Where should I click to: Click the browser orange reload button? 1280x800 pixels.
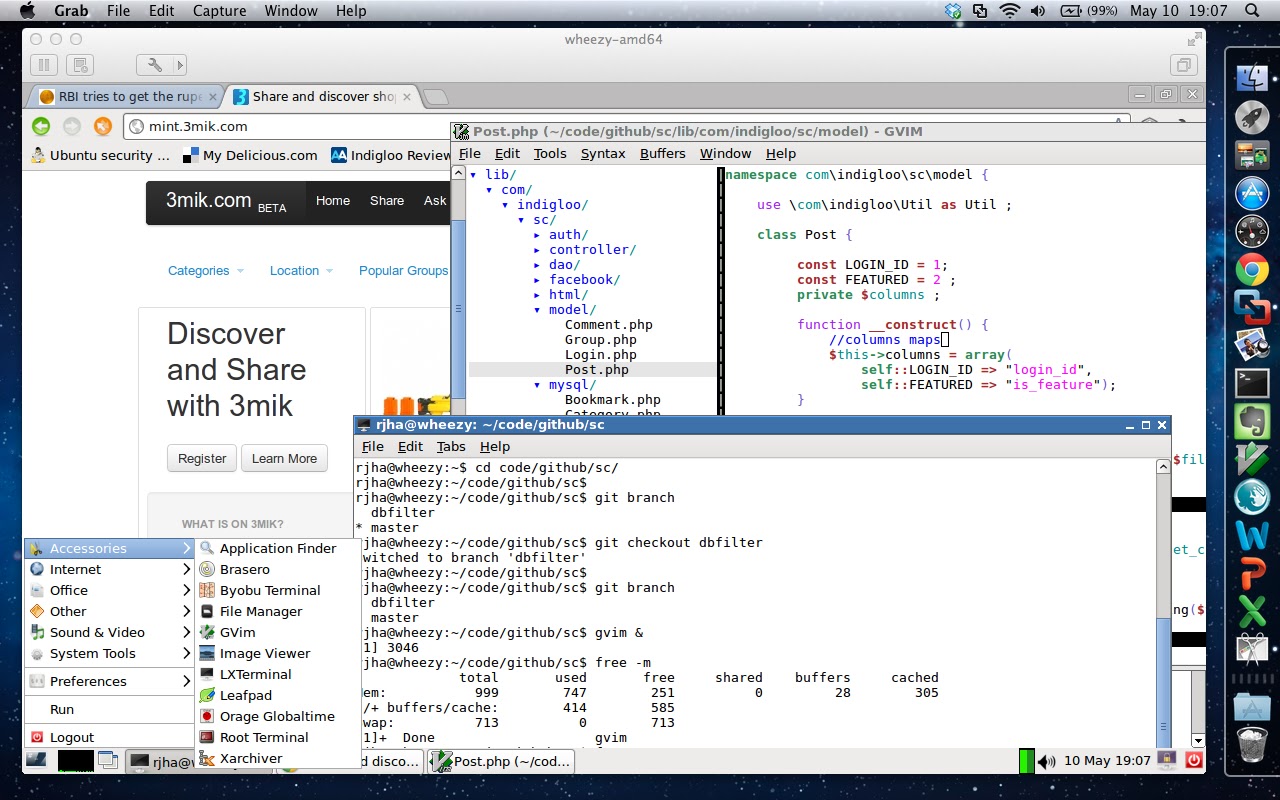102,126
